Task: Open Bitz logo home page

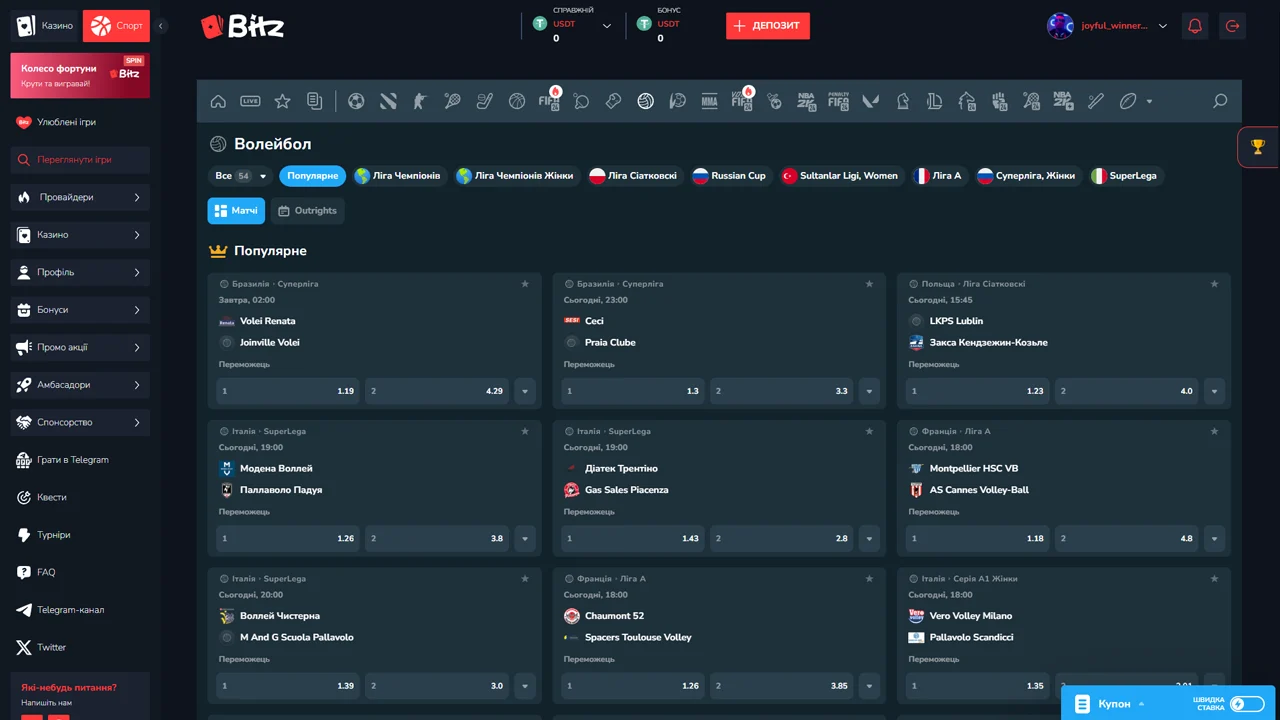Action: coord(242,26)
